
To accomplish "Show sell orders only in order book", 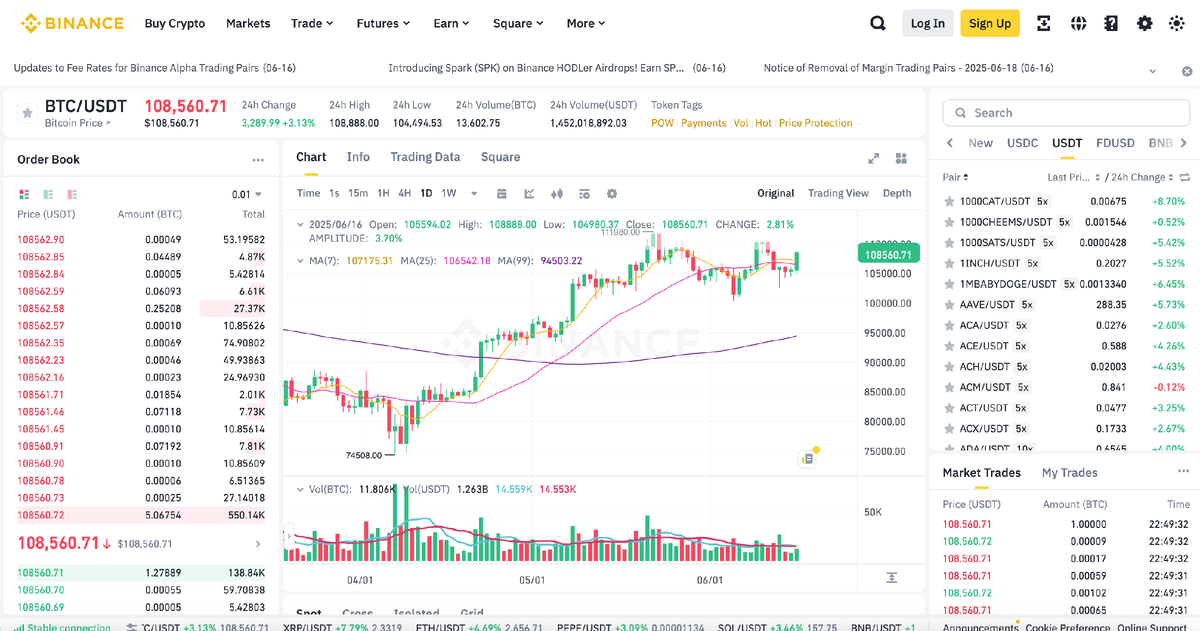I will point(72,194).
